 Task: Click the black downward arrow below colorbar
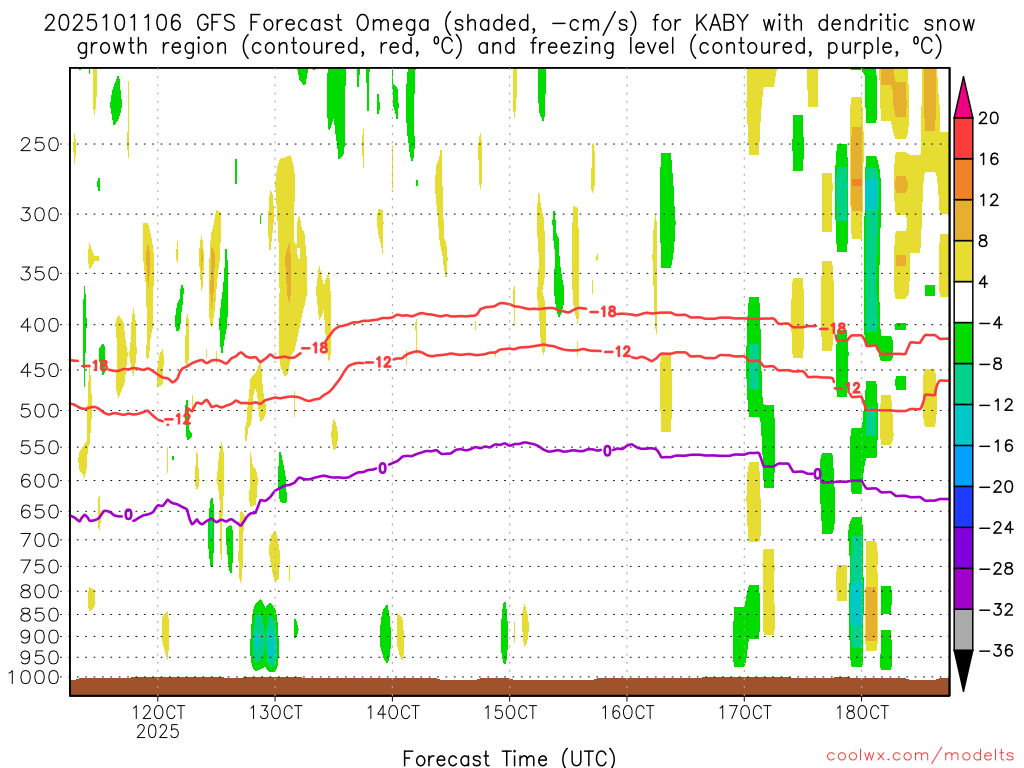point(963,670)
